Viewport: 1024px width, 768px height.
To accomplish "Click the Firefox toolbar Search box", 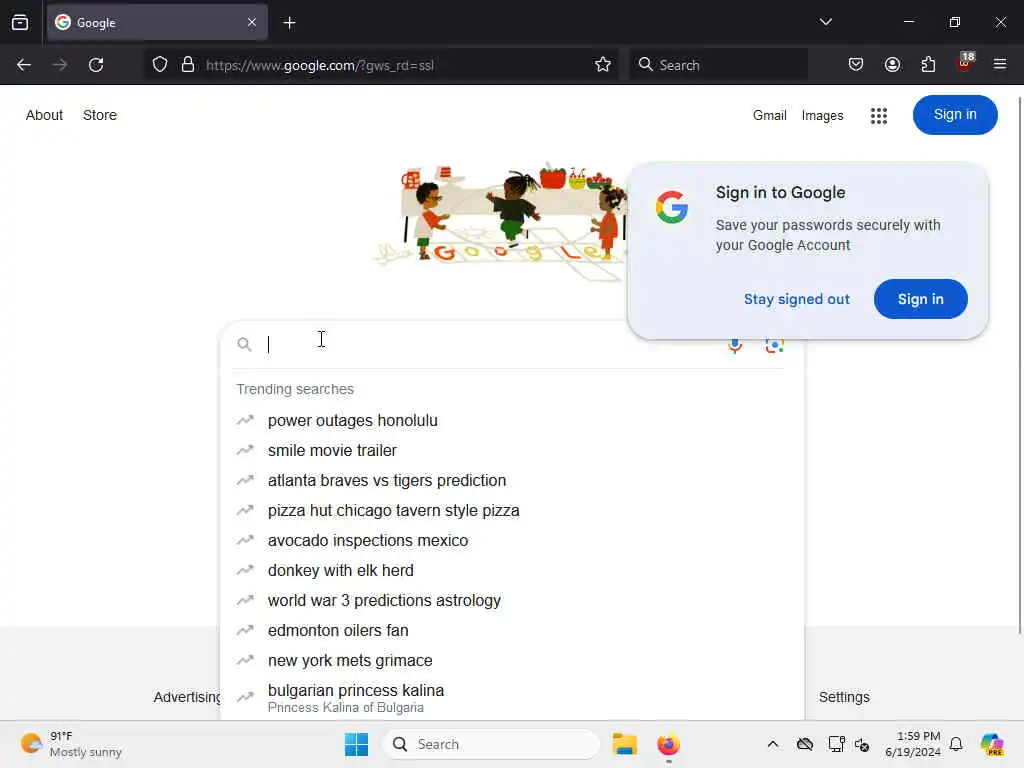I will (718, 65).
